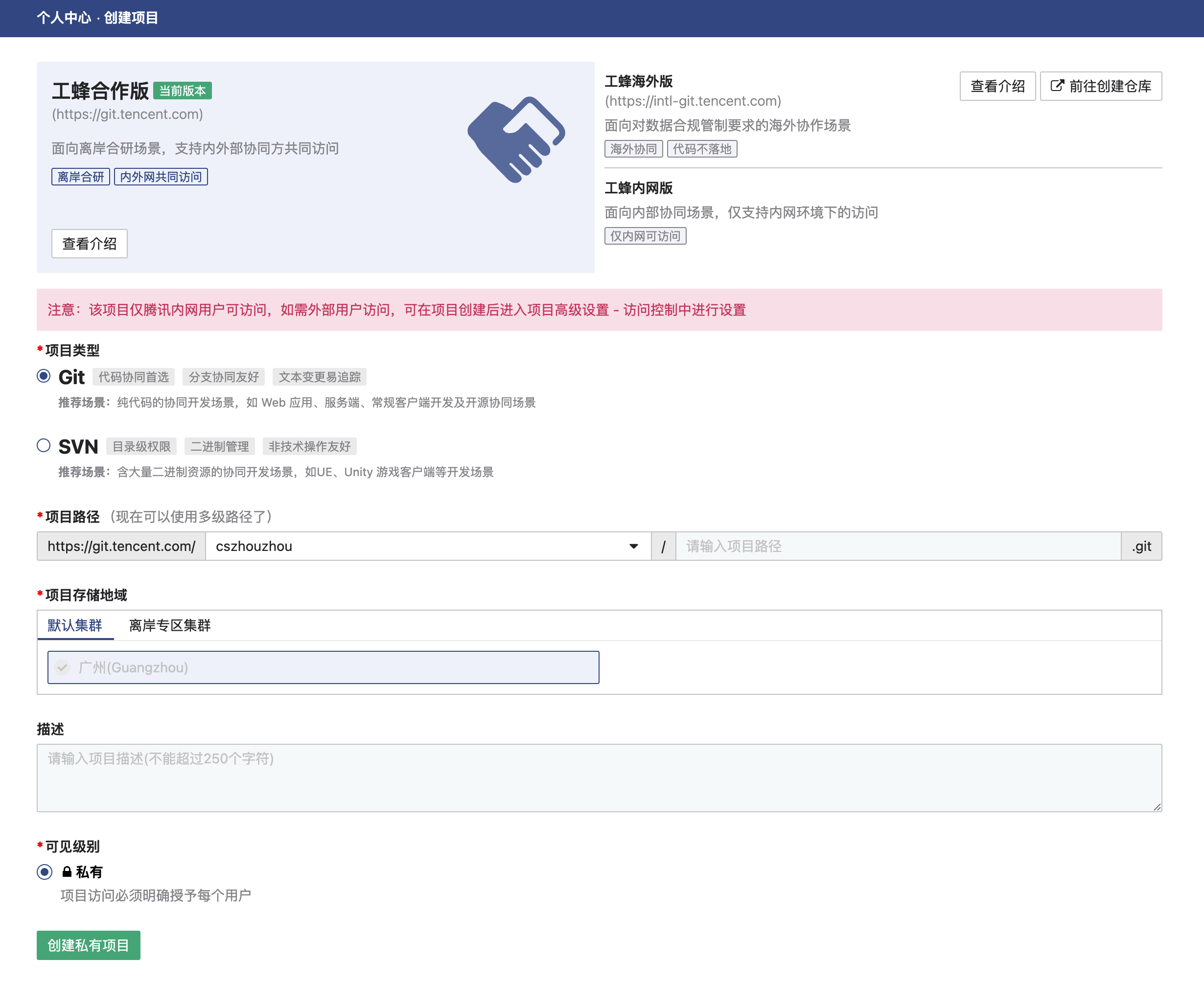1204x1007 pixels.
Task: Click the 离岸合研 tag
Action: [x=81, y=177]
